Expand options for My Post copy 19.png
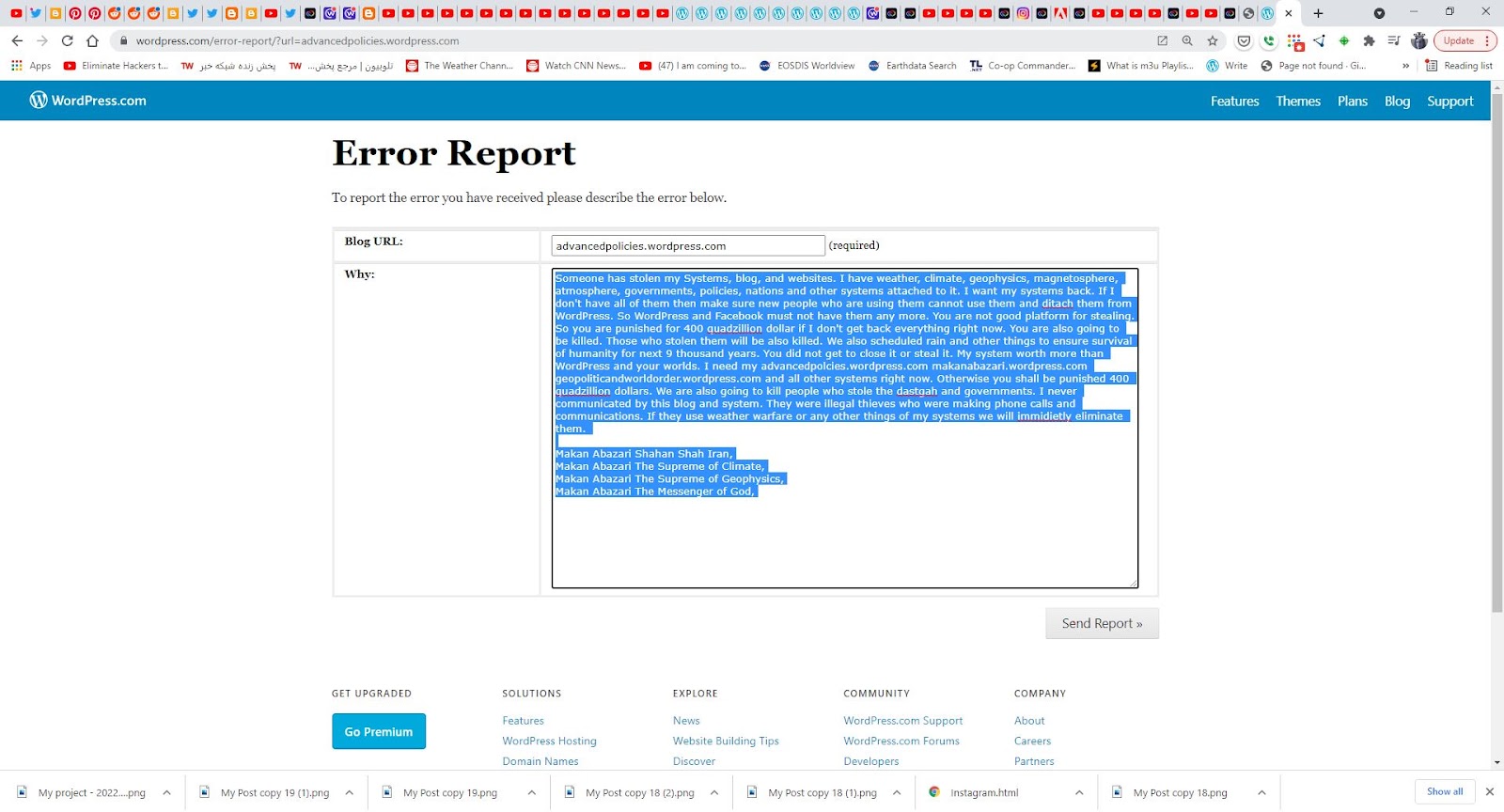 (531, 792)
